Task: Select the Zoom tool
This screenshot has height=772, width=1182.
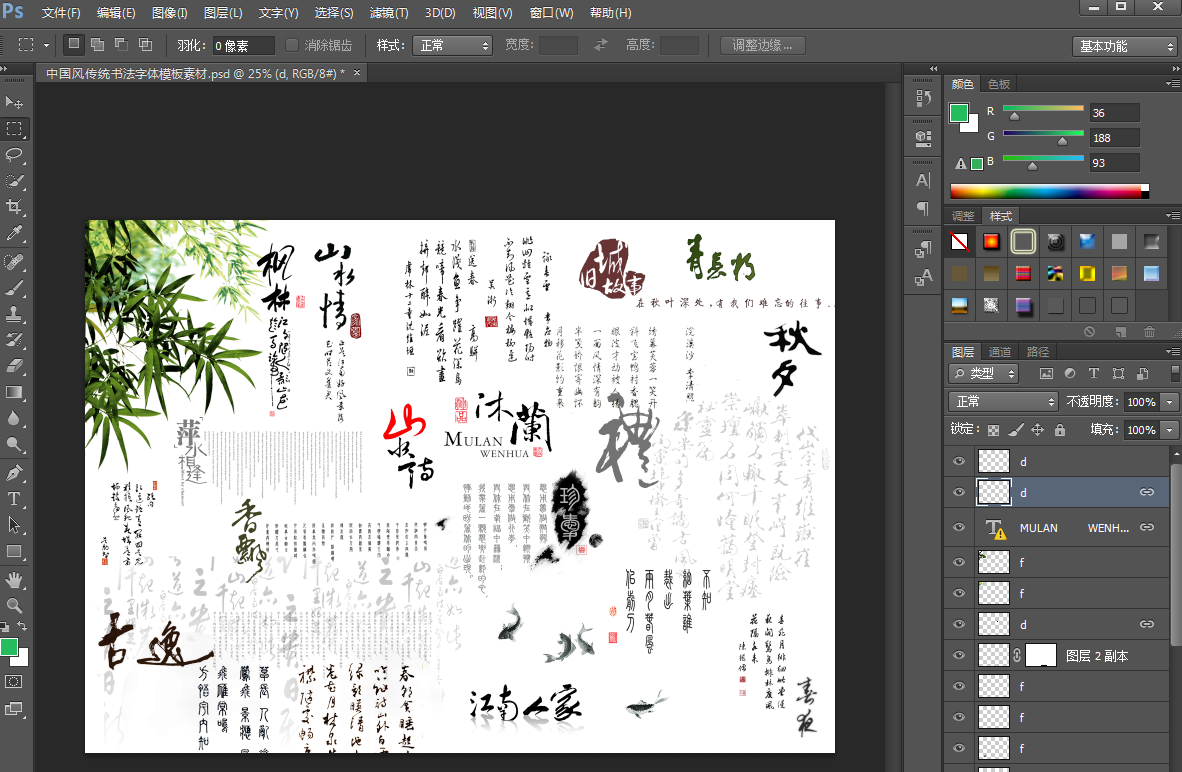Action: pos(15,605)
